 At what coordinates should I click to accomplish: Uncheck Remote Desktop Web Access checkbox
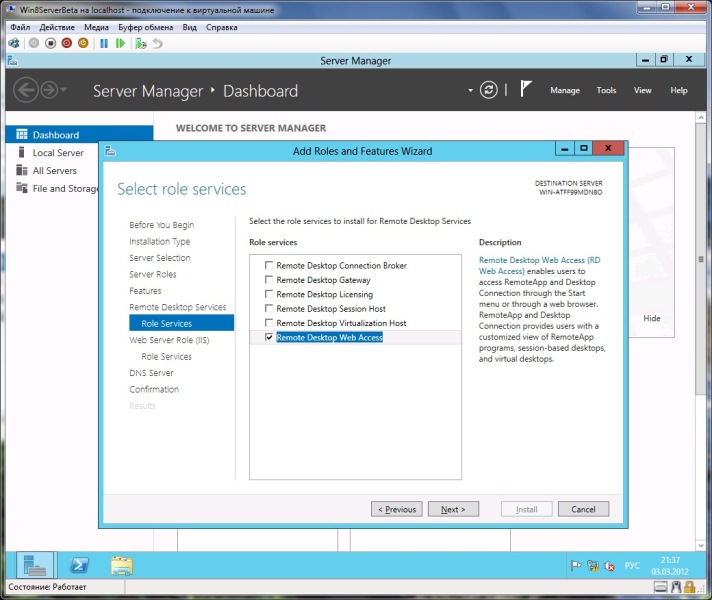[268, 338]
